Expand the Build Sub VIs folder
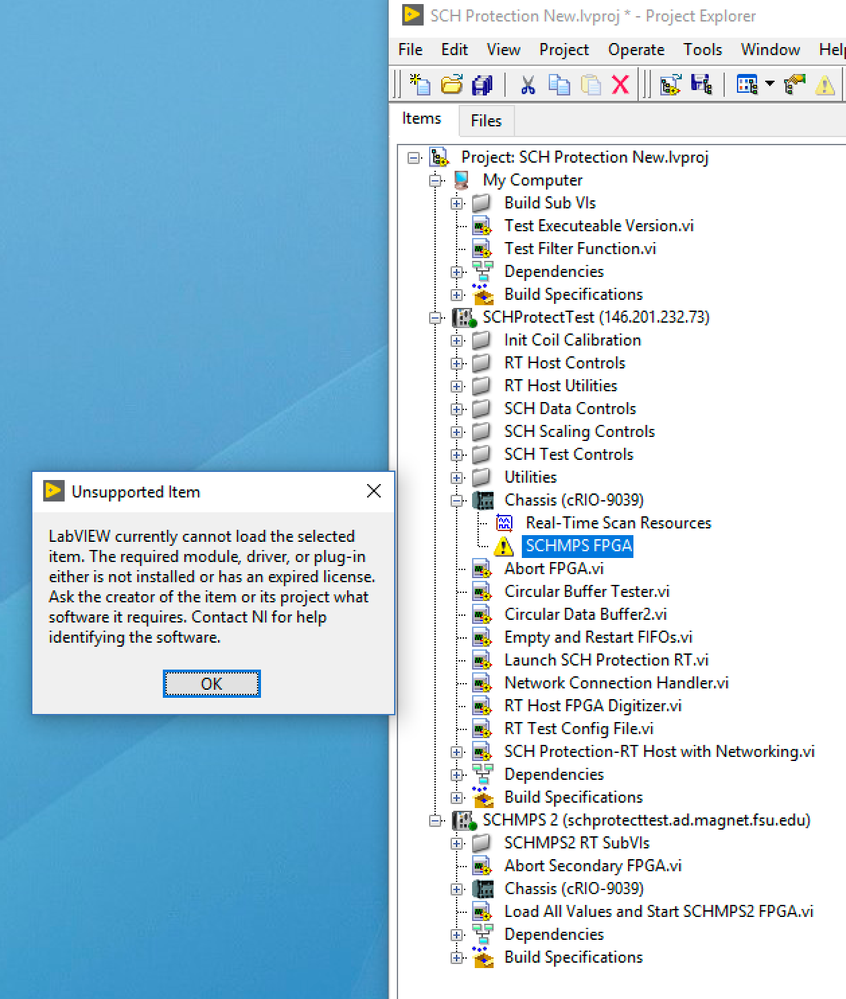This screenshot has height=999, width=846. 457,203
